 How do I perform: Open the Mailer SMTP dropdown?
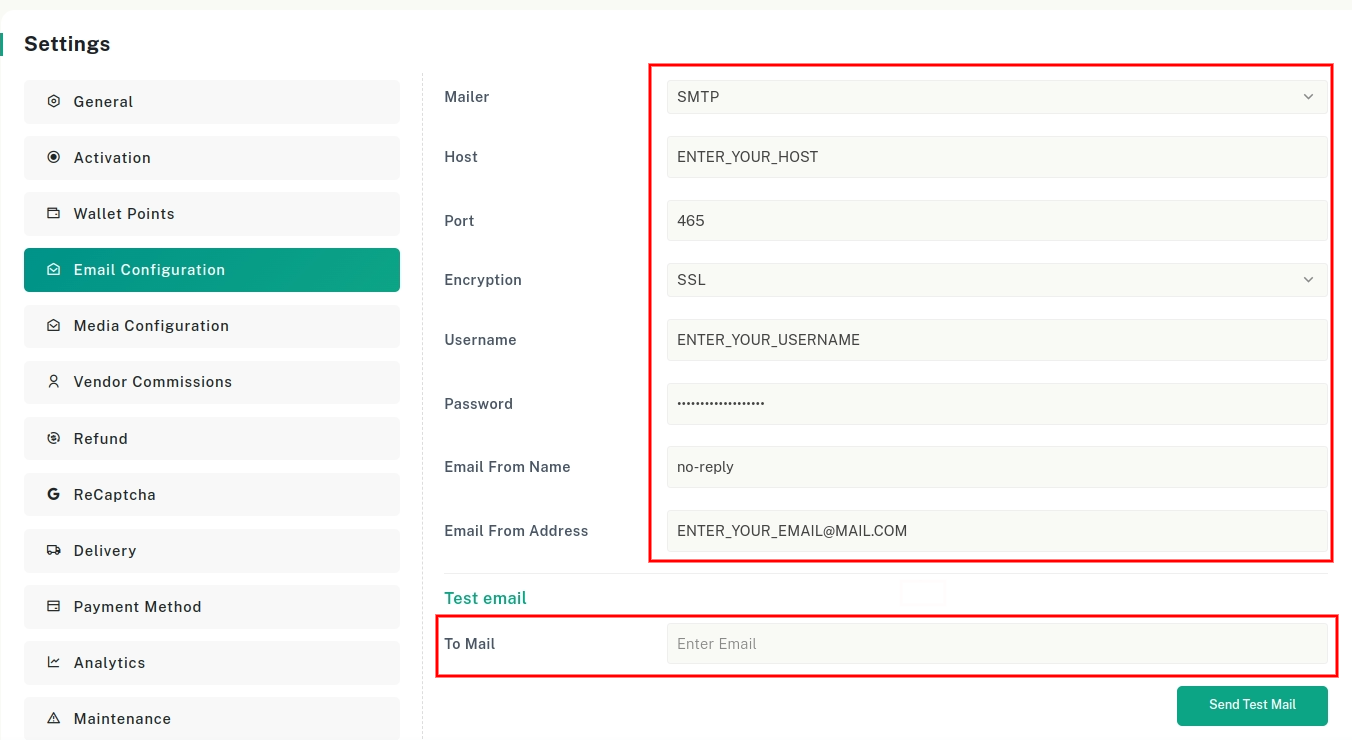996,97
